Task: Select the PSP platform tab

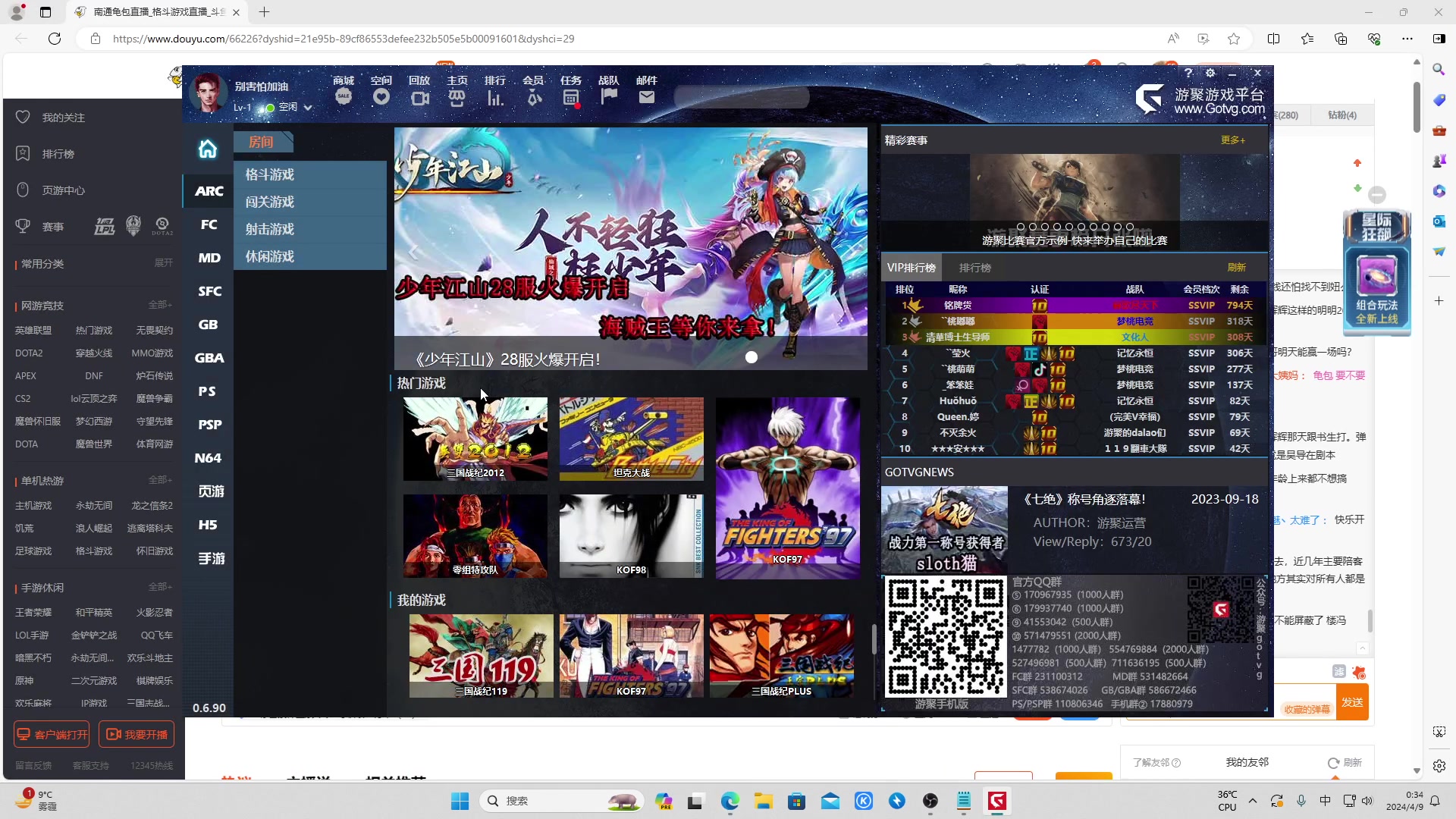Action: [209, 425]
